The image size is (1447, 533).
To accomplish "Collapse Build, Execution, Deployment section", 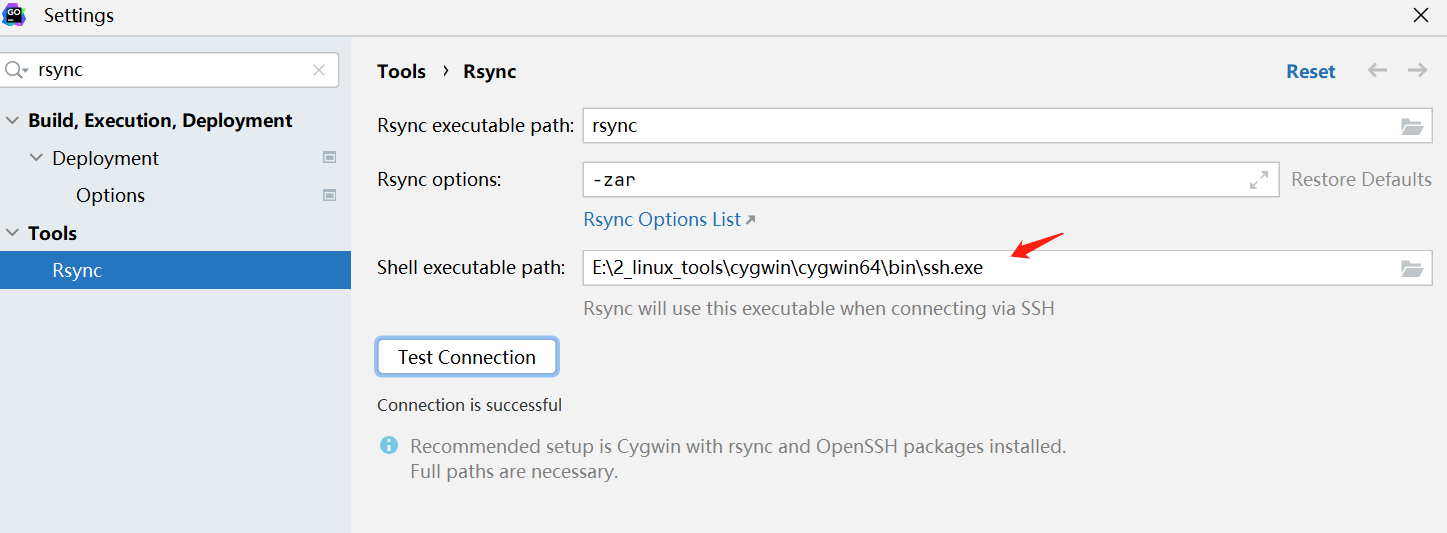I will coord(12,121).
